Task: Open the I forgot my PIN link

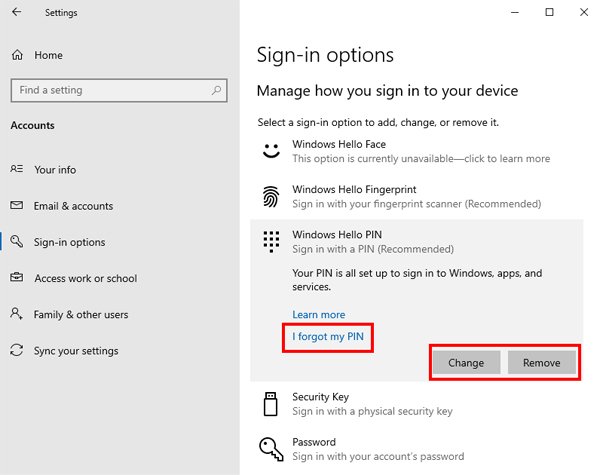Action: (328, 338)
